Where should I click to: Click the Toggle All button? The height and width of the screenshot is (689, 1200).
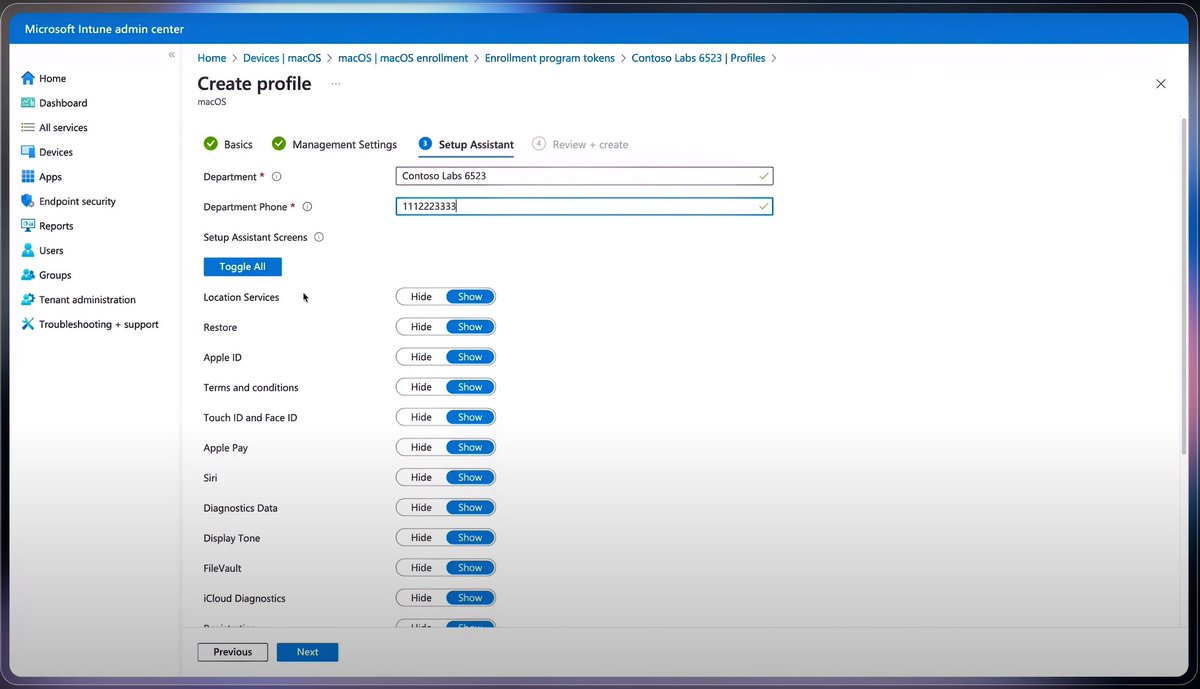pos(243,267)
